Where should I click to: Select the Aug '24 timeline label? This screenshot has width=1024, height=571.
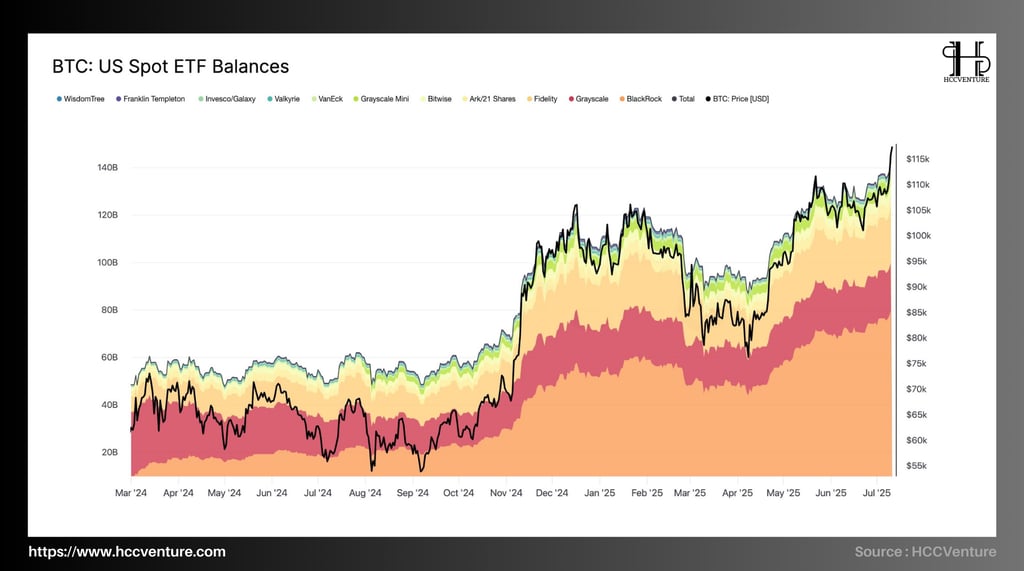coord(365,493)
